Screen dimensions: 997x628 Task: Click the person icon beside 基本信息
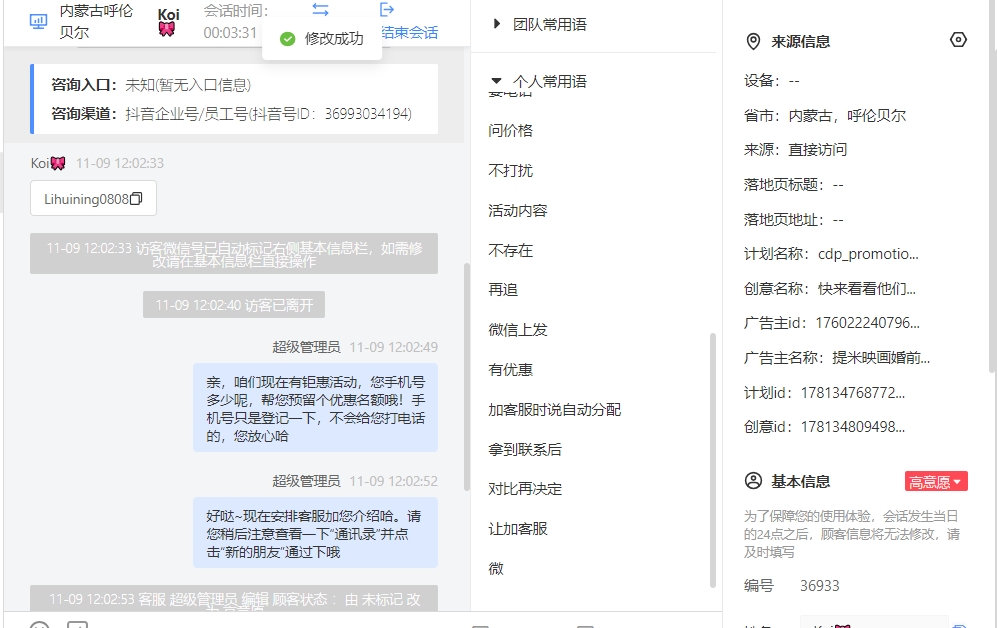click(753, 481)
